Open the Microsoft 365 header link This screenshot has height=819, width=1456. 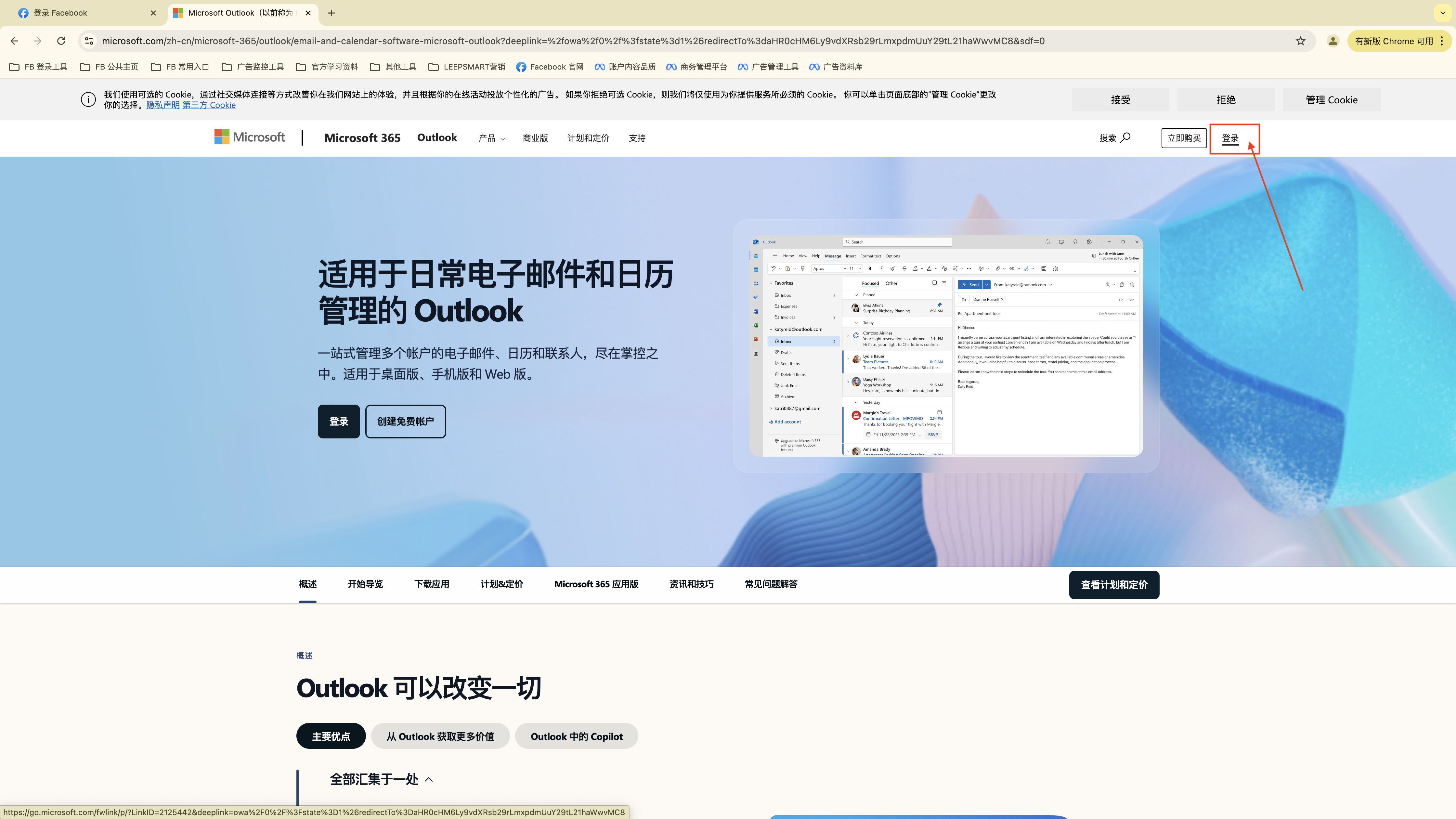[362, 138]
